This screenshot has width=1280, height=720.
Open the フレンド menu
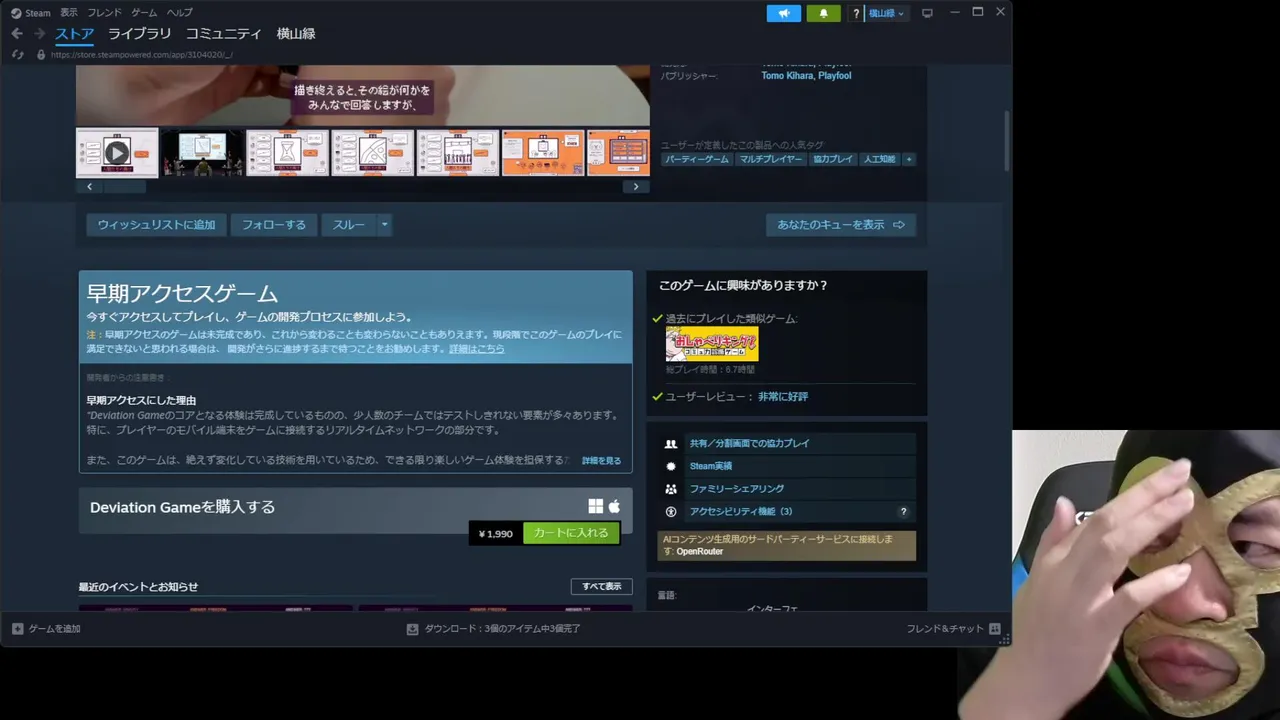104,13
